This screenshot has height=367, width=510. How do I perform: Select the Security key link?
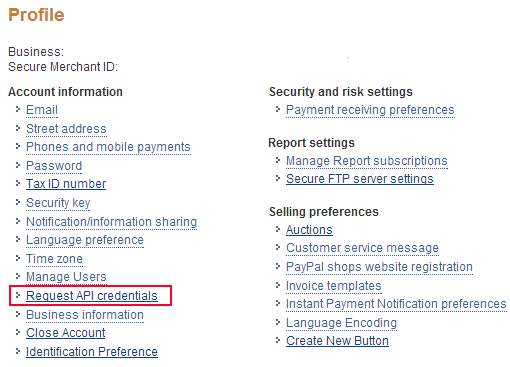[x=58, y=203]
